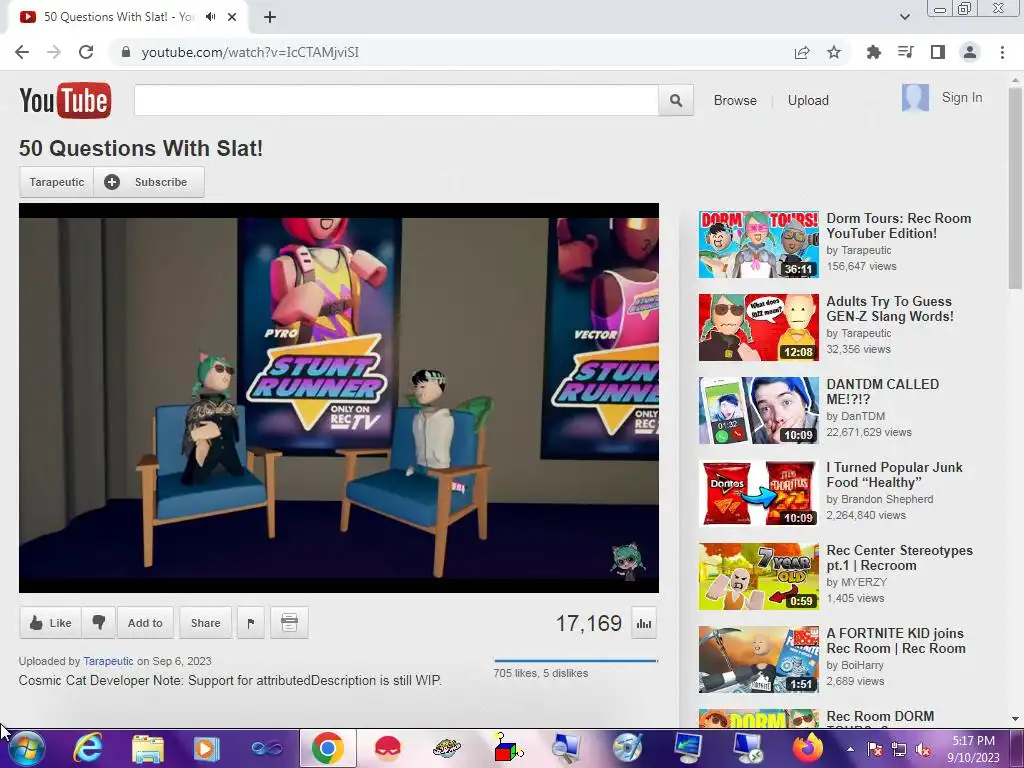Open a new tab with plus button

(x=270, y=18)
